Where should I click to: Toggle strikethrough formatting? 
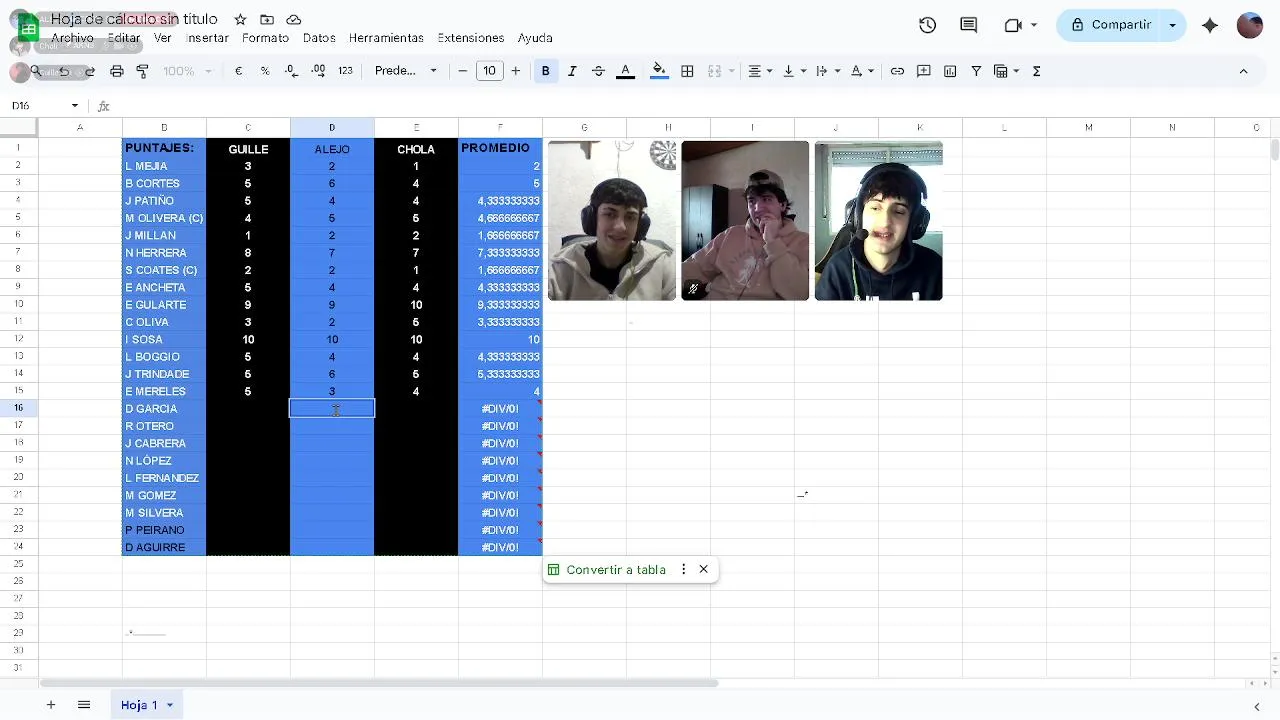[598, 71]
